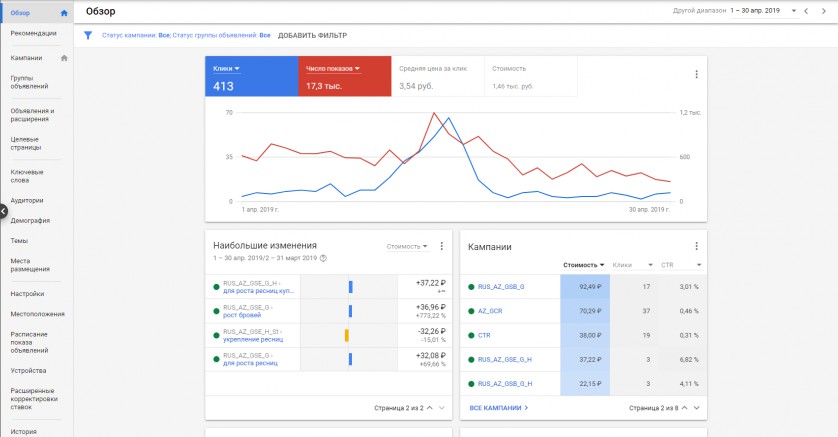
Task: Open RUS_AZ_GSB_G campaign link
Action: click(501, 287)
